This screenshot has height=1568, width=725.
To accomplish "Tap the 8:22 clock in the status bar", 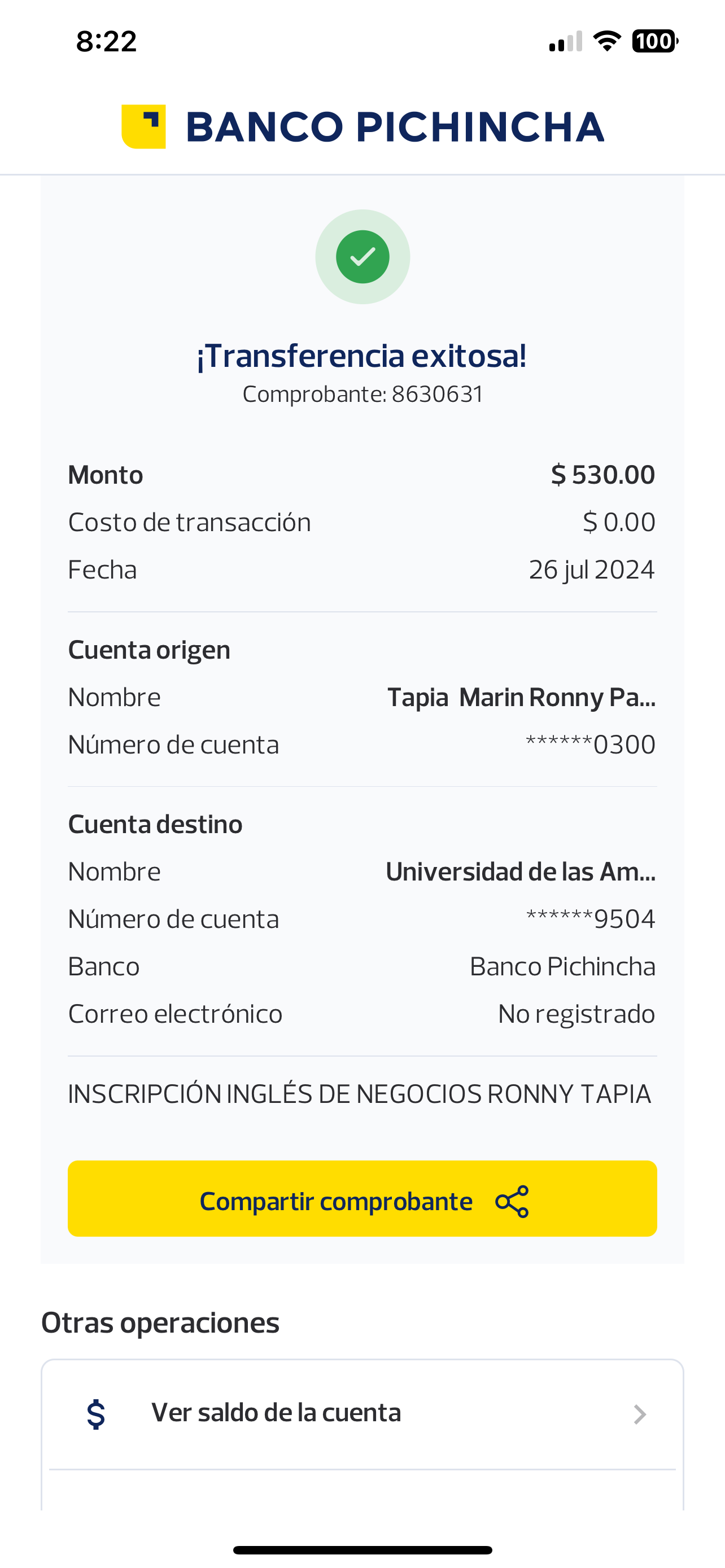I will click(x=107, y=42).
